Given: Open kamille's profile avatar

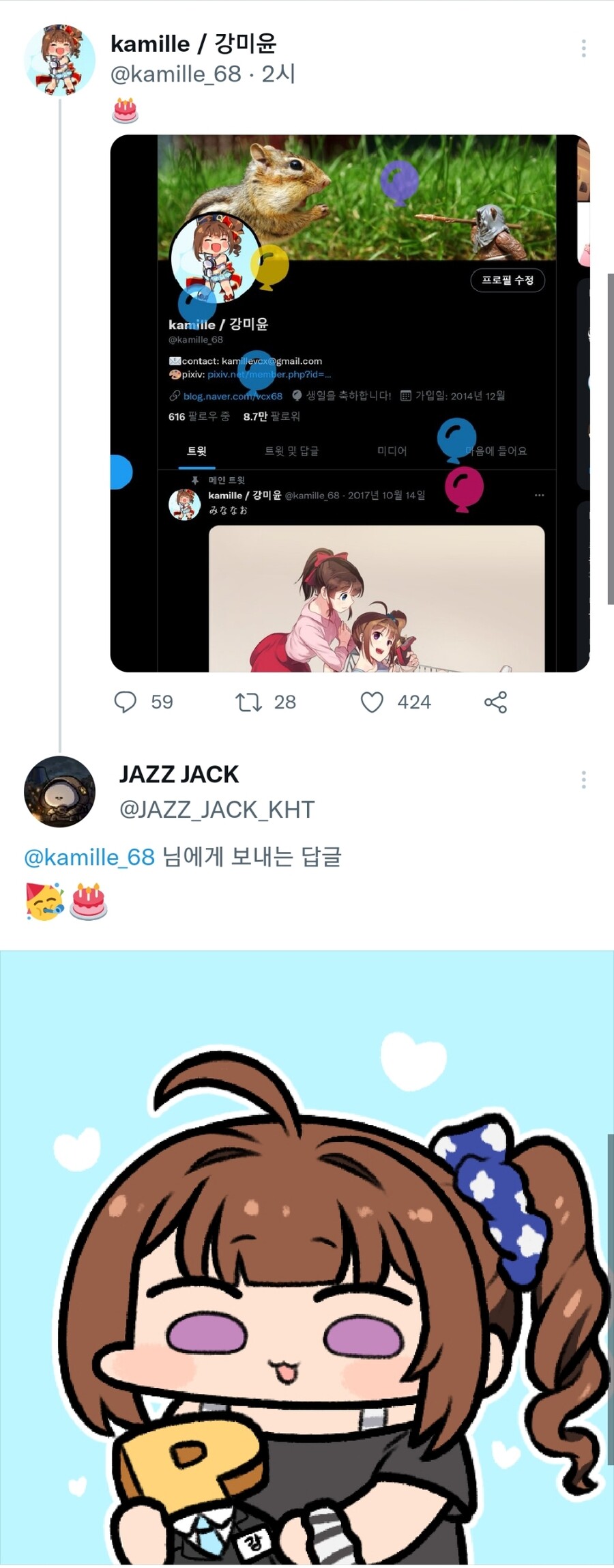Looking at the screenshot, I should point(59,59).
